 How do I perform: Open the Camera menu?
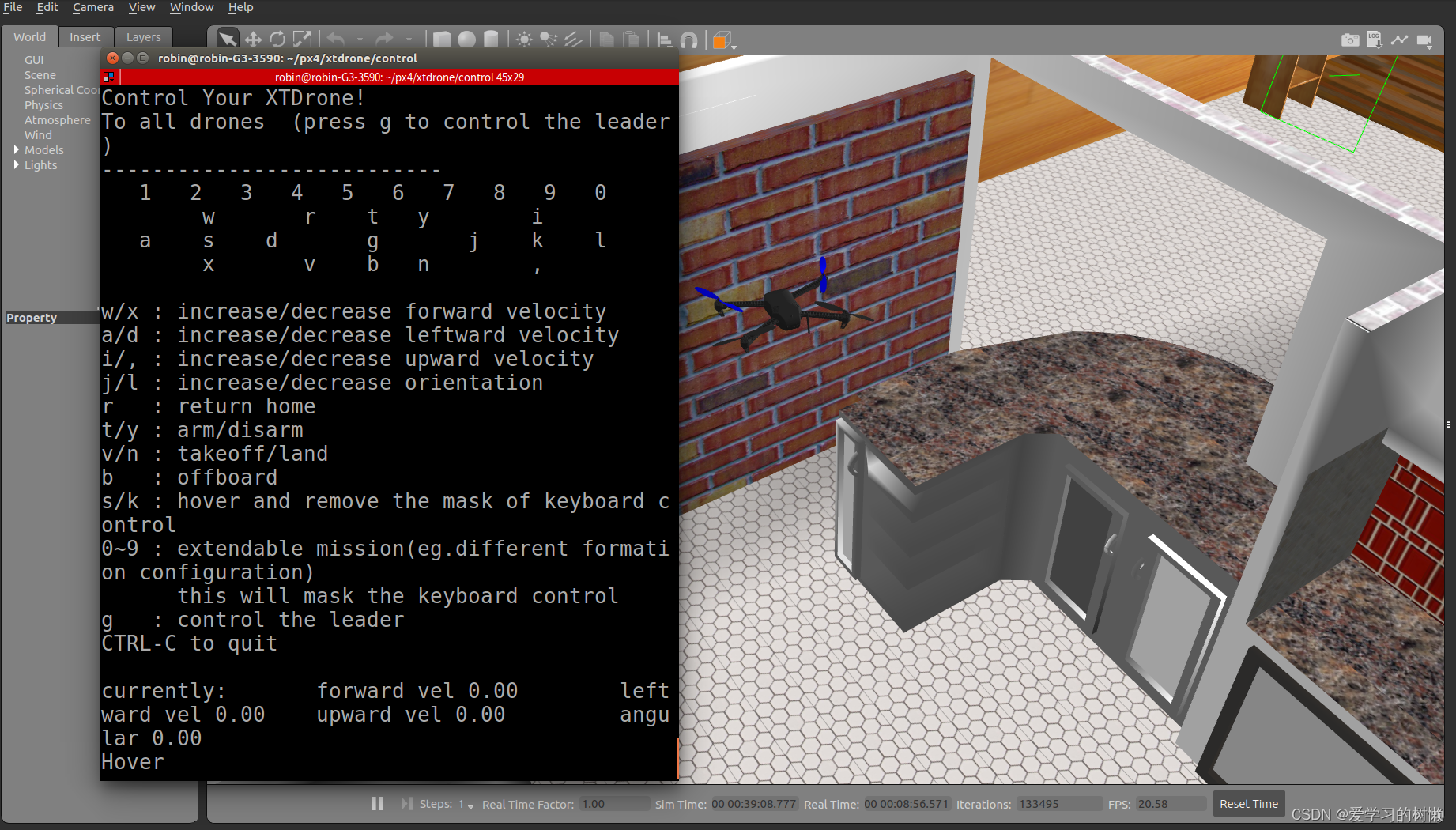click(x=93, y=7)
